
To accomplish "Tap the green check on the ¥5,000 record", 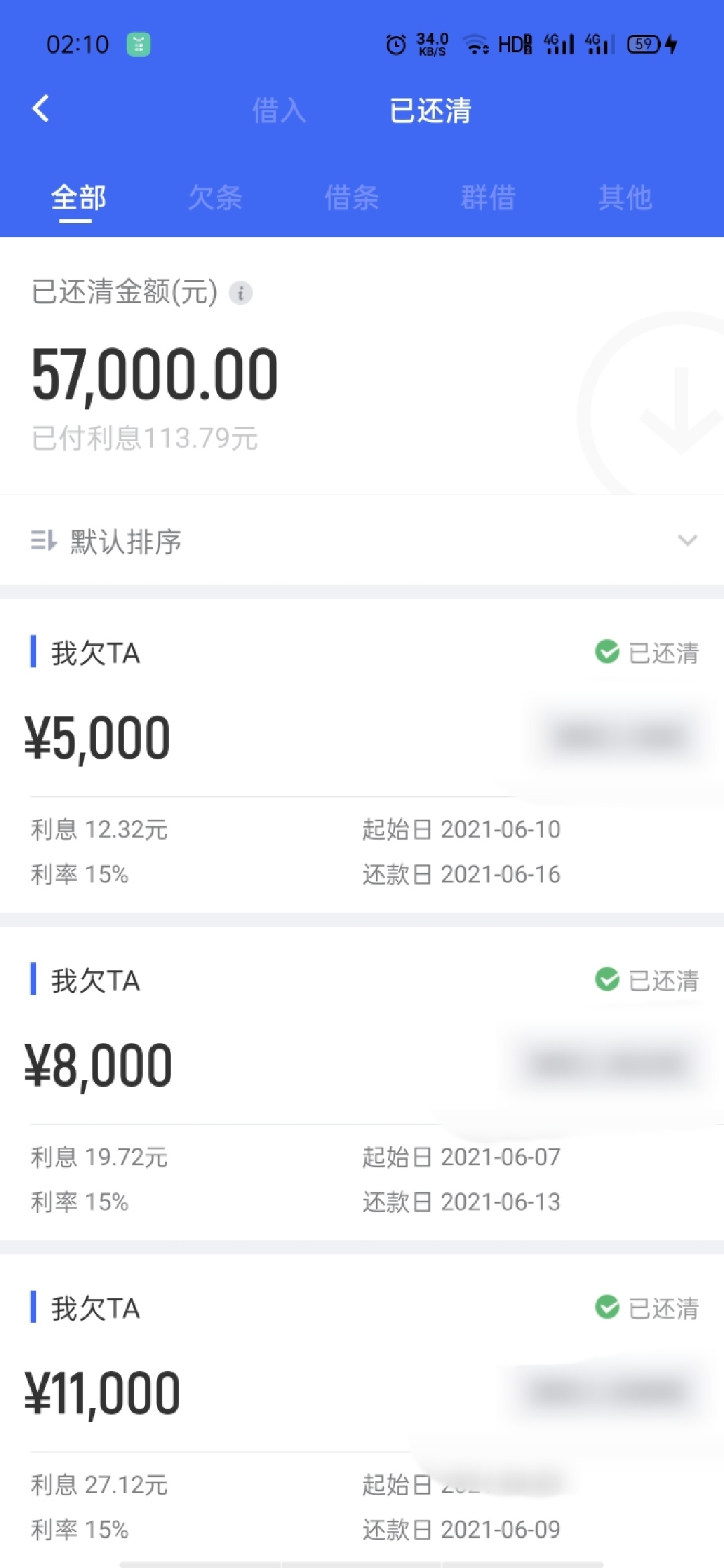I will click(607, 652).
